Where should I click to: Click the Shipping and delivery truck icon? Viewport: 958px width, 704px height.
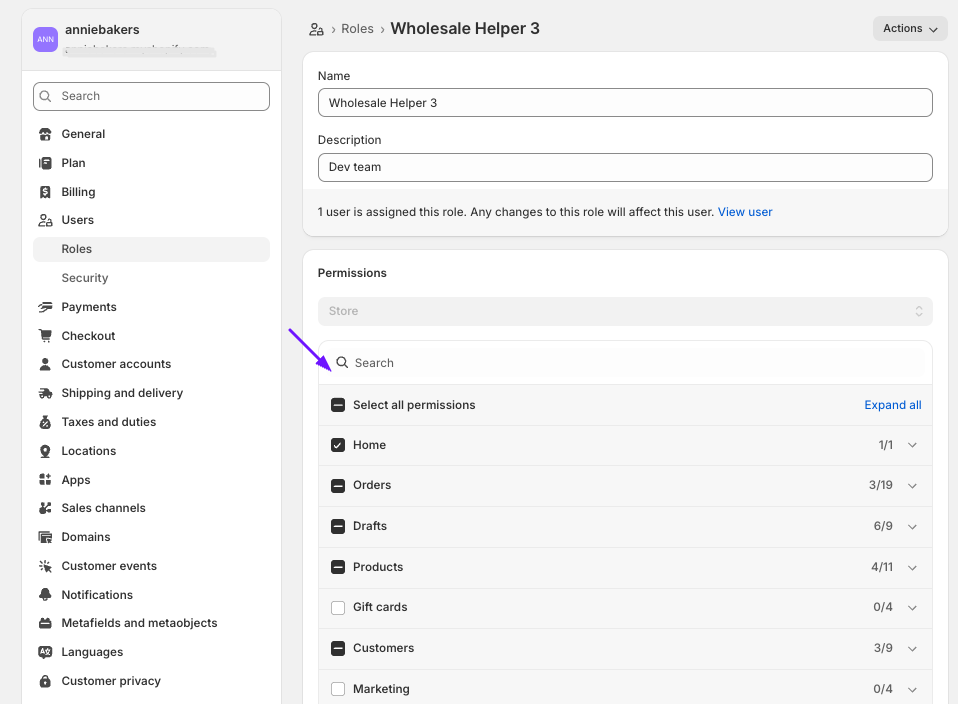coord(45,393)
